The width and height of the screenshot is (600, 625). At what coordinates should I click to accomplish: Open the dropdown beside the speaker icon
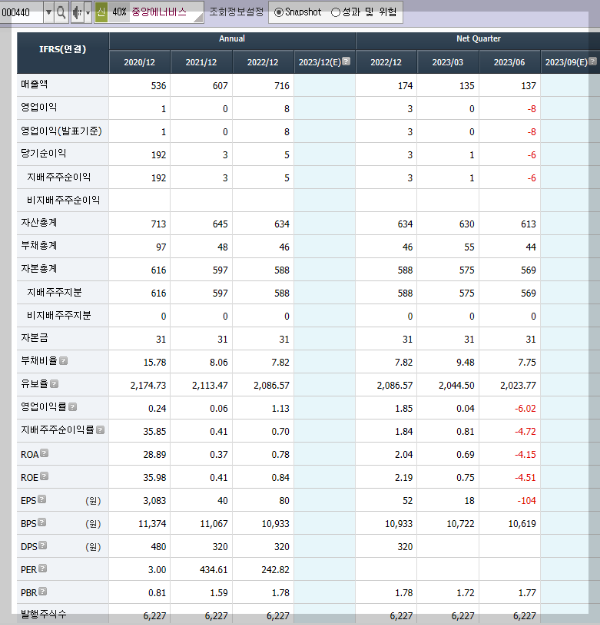point(88,13)
